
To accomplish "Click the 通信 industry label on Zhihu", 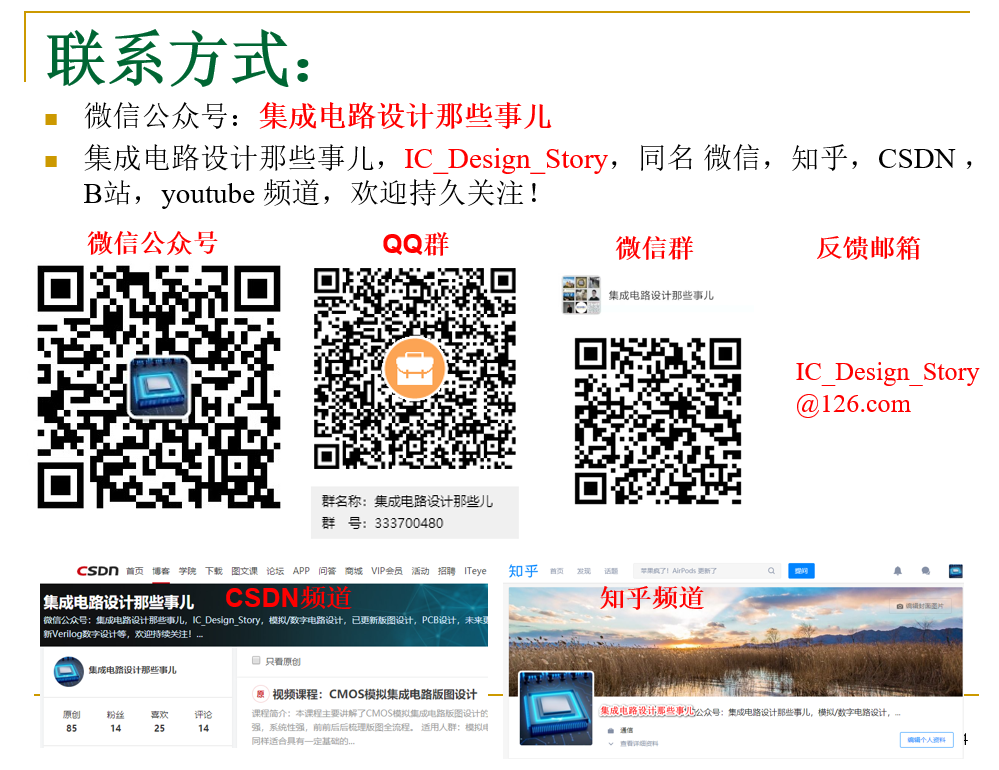I will [627, 731].
